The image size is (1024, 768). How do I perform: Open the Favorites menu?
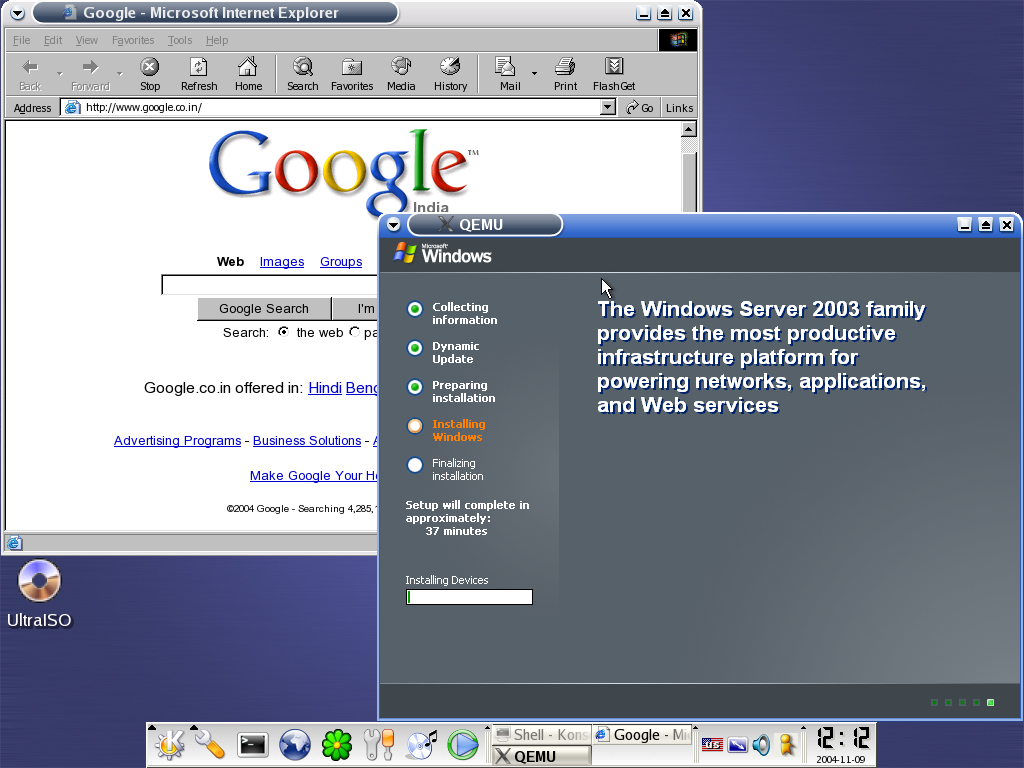point(133,40)
